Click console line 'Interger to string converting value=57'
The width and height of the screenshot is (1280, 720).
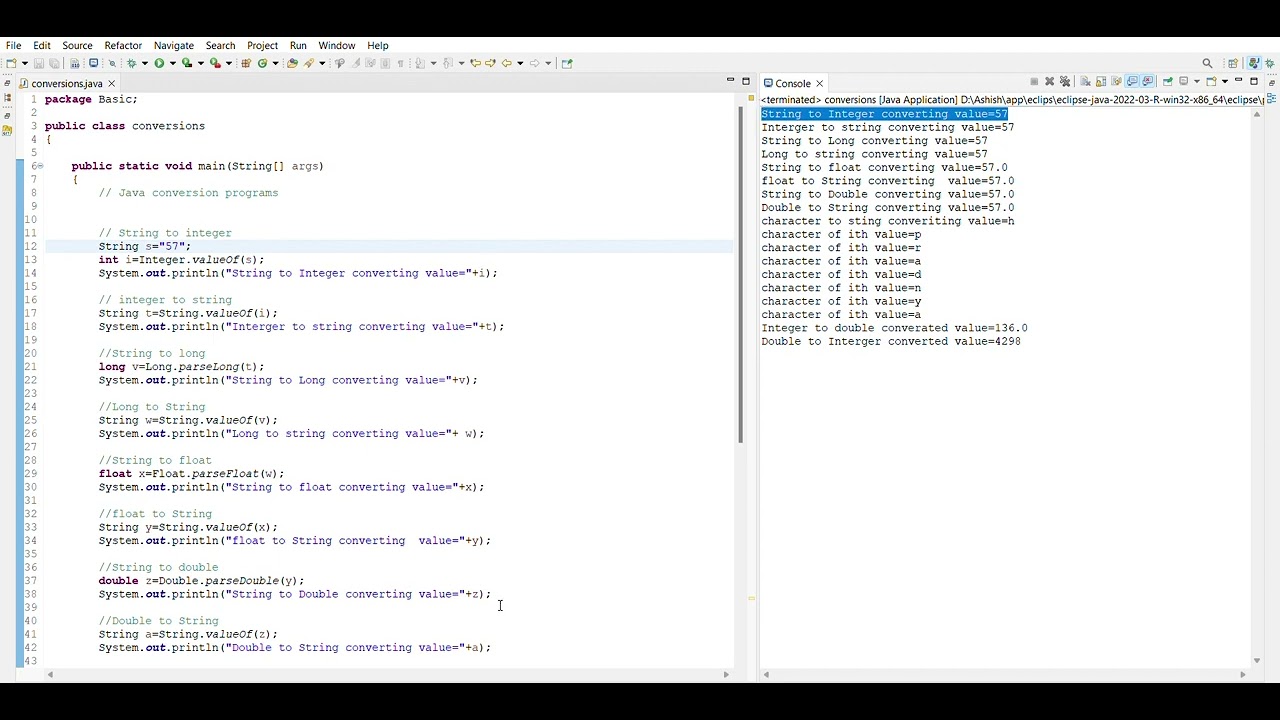point(887,127)
